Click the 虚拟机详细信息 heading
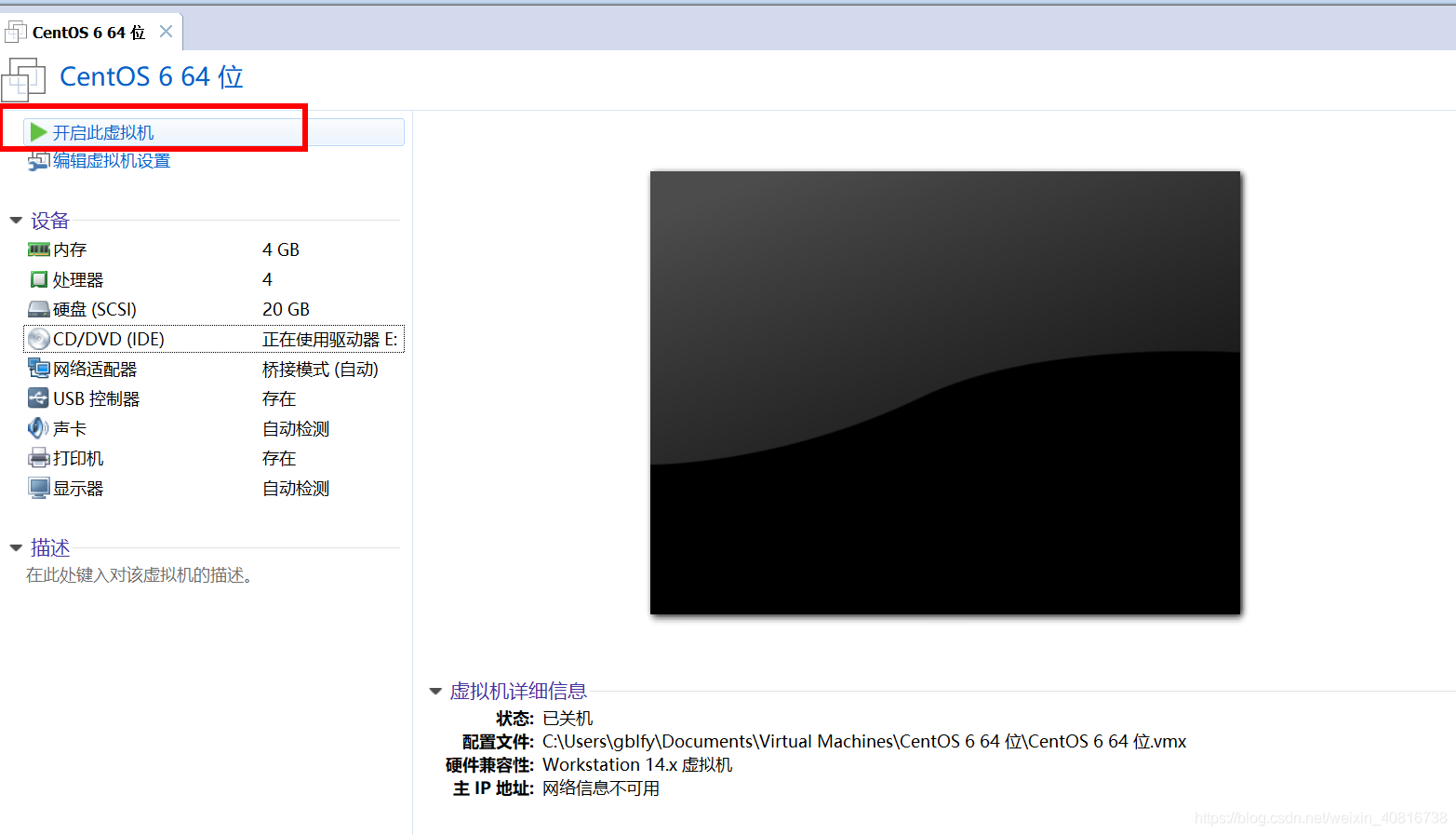The image size is (1456, 835). tap(518, 692)
